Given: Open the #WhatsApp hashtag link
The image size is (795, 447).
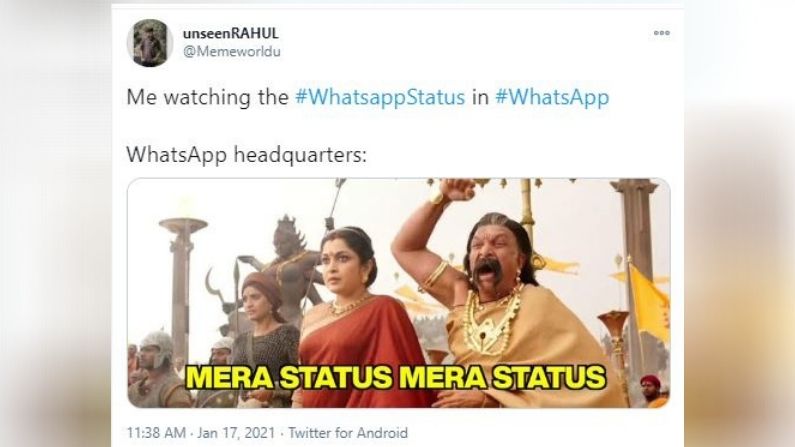Looking at the screenshot, I should coord(552,97).
